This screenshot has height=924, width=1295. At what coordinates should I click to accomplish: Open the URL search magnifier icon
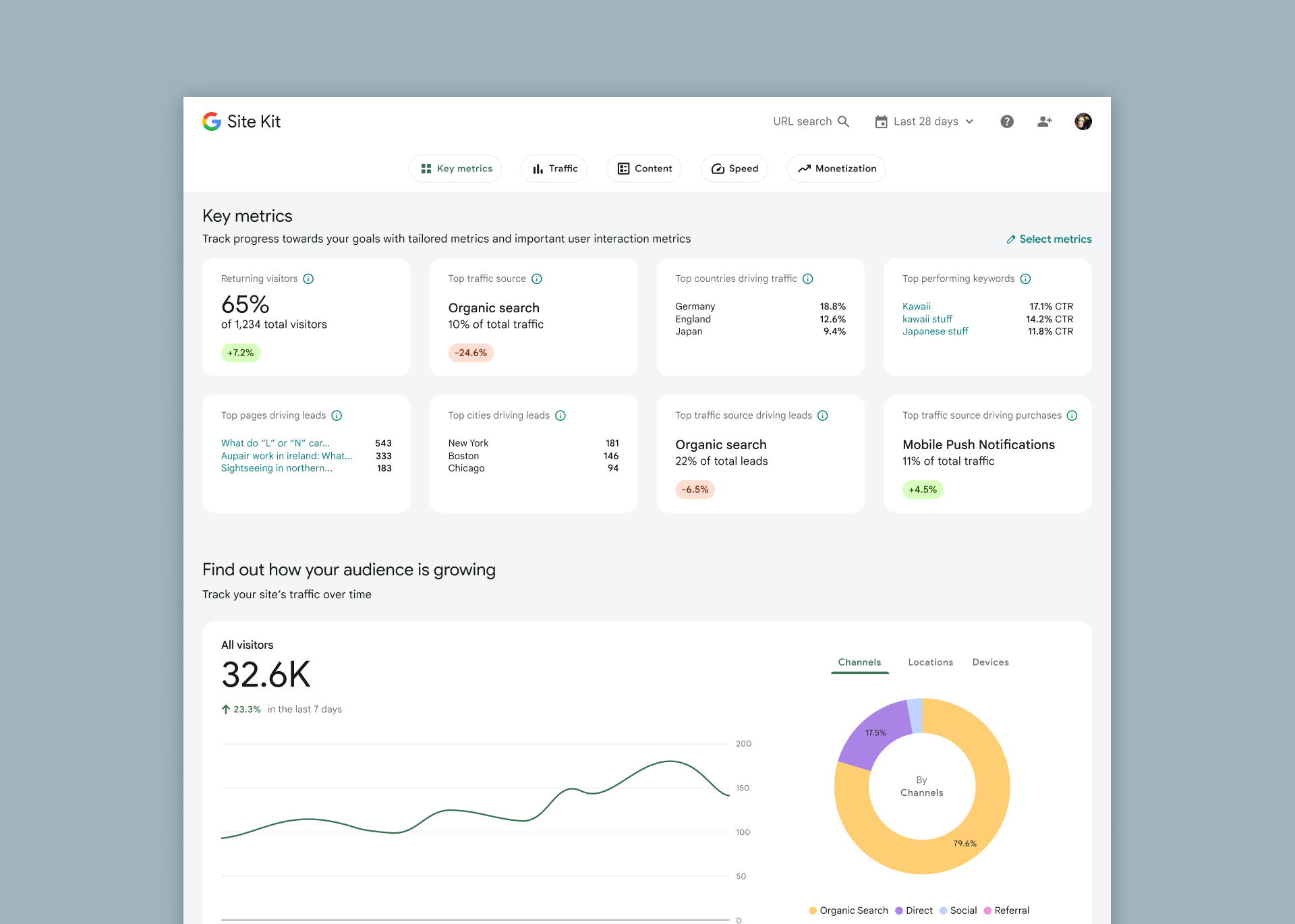(x=843, y=121)
